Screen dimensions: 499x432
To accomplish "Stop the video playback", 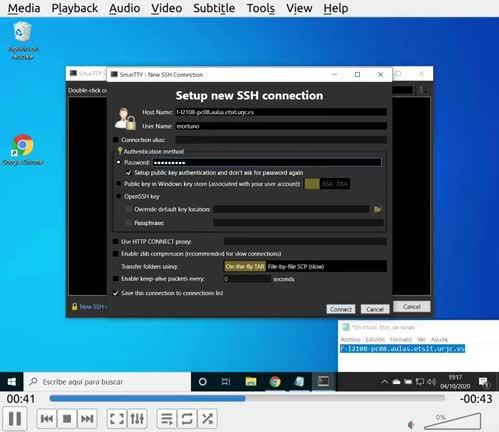I will click(67, 419).
